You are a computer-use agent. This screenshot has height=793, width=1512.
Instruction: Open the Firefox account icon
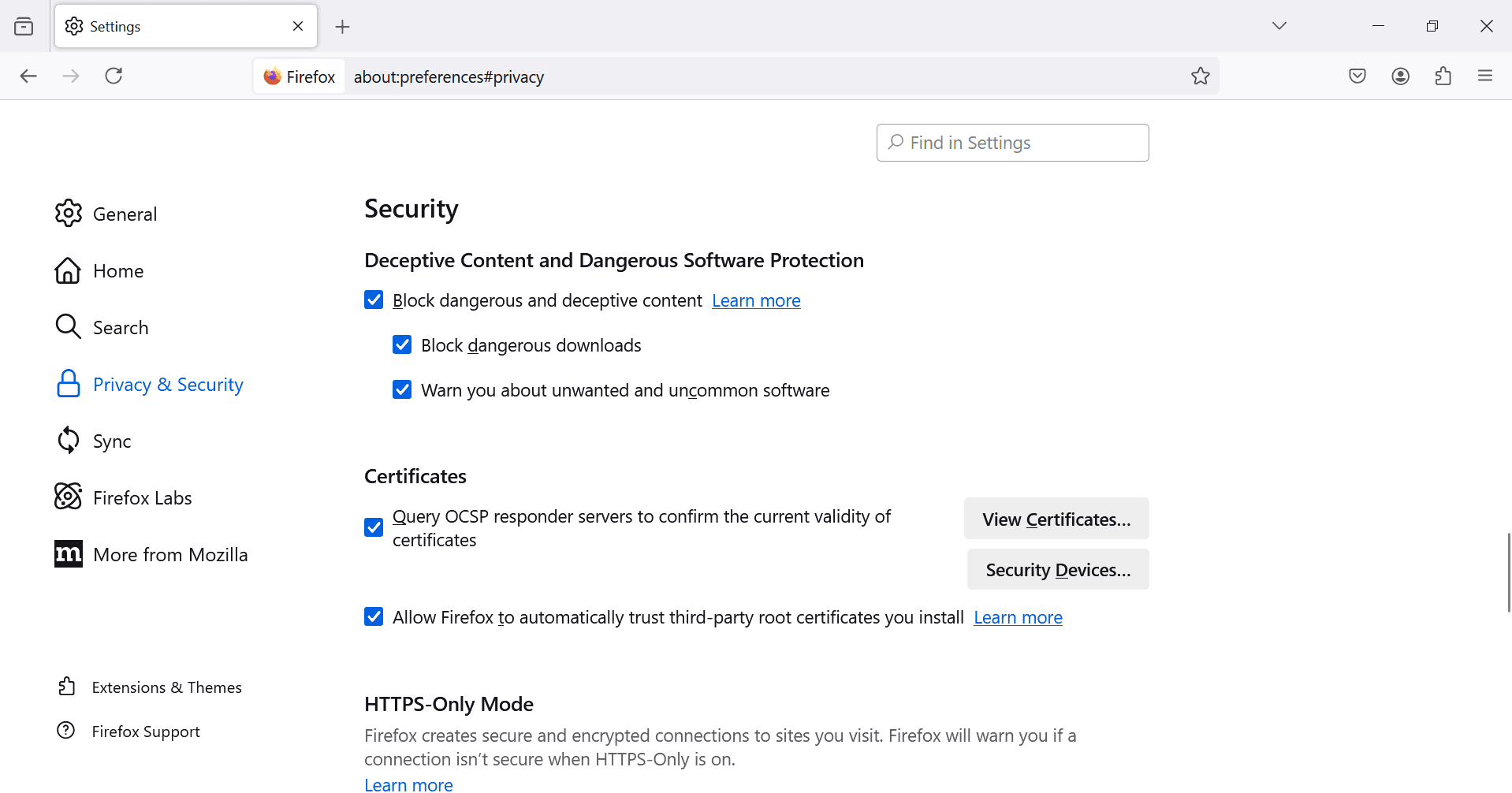click(1400, 76)
